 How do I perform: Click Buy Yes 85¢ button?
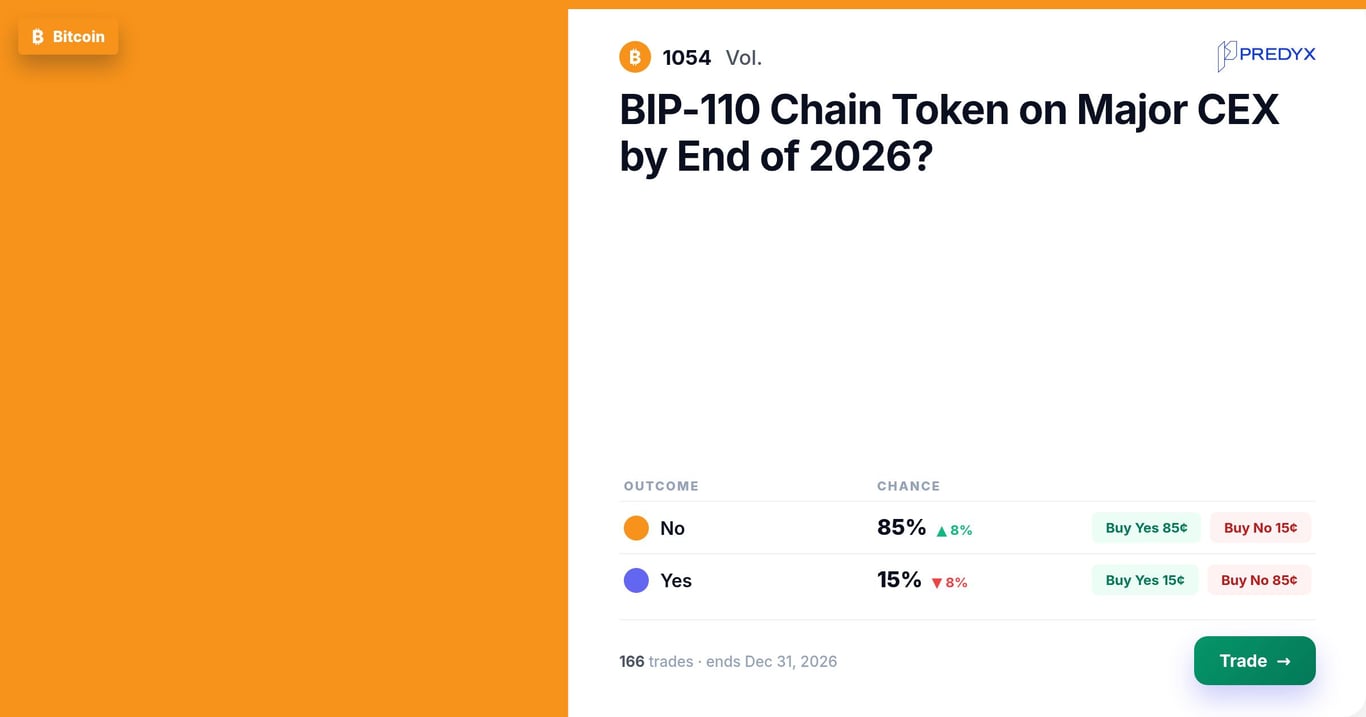click(x=1146, y=528)
